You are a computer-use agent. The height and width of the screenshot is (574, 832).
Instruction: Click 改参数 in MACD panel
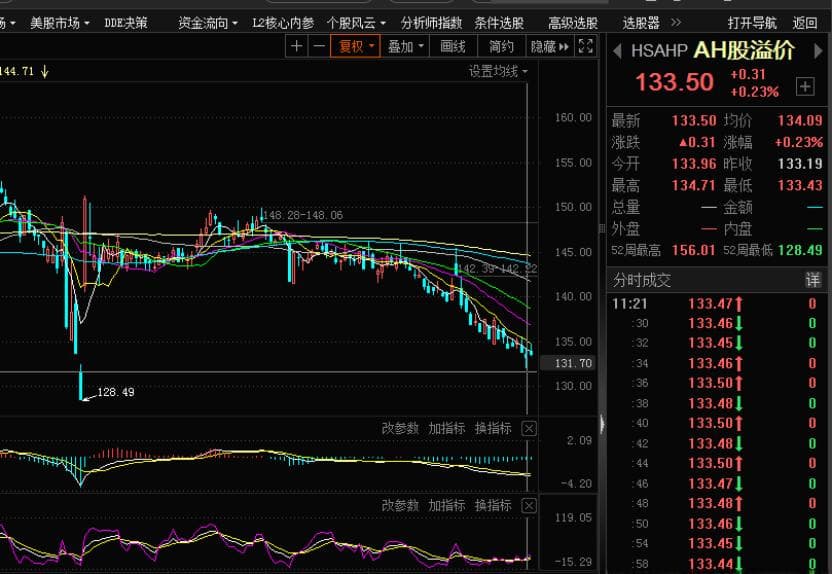pyautogui.click(x=400, y=428)
